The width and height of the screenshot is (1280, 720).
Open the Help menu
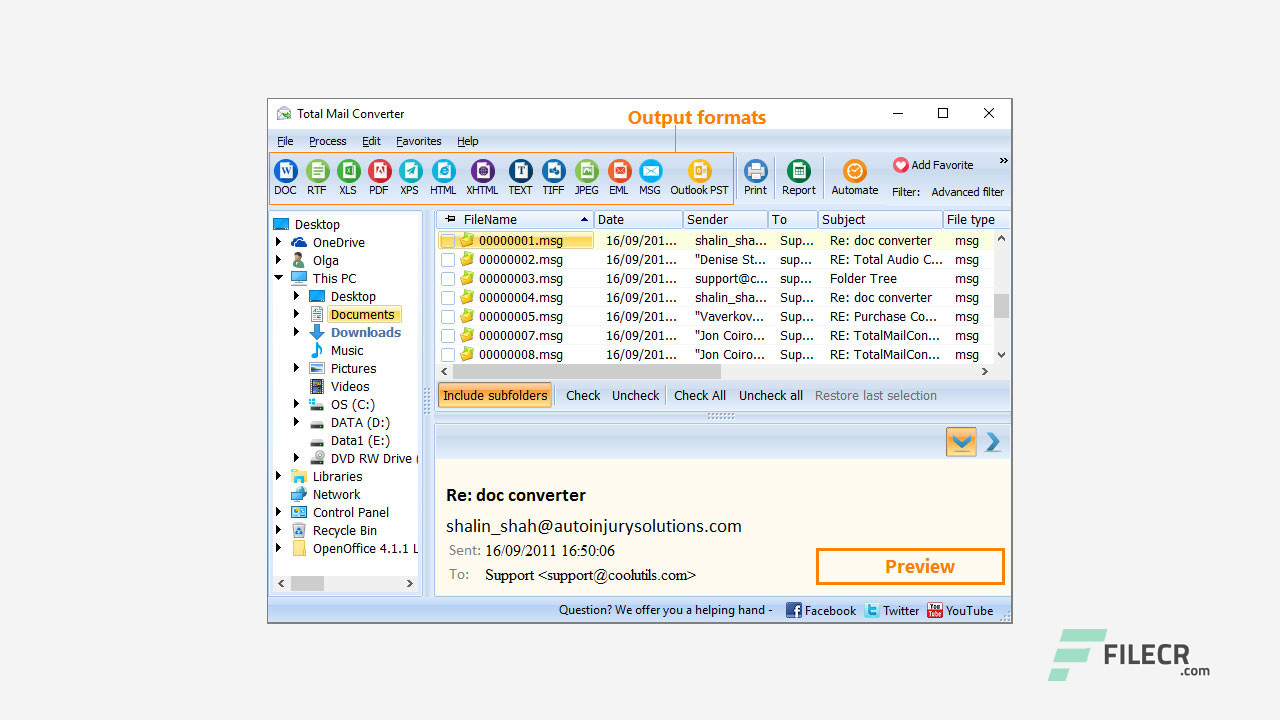coord(468,141)
